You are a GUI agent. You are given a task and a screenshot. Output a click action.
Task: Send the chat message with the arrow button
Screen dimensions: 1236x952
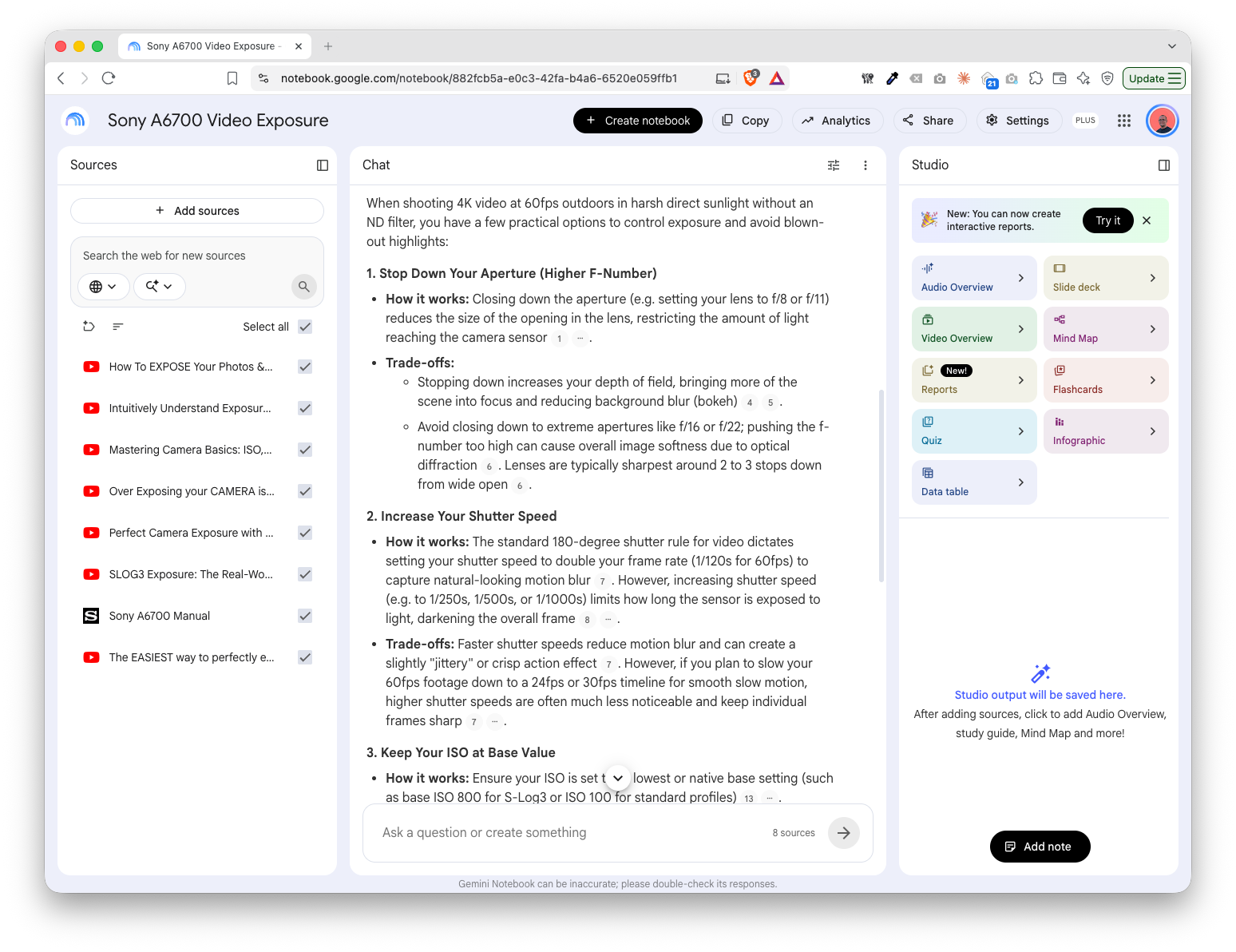[844, 833]
